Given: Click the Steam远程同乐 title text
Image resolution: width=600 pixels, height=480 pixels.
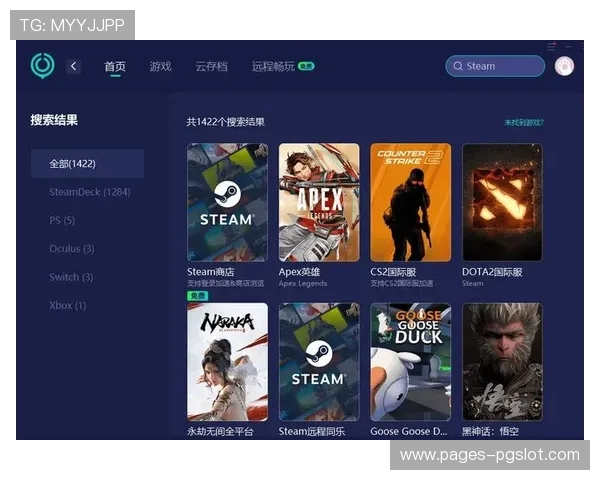Looking at the screenshot, I should point(312,432).
